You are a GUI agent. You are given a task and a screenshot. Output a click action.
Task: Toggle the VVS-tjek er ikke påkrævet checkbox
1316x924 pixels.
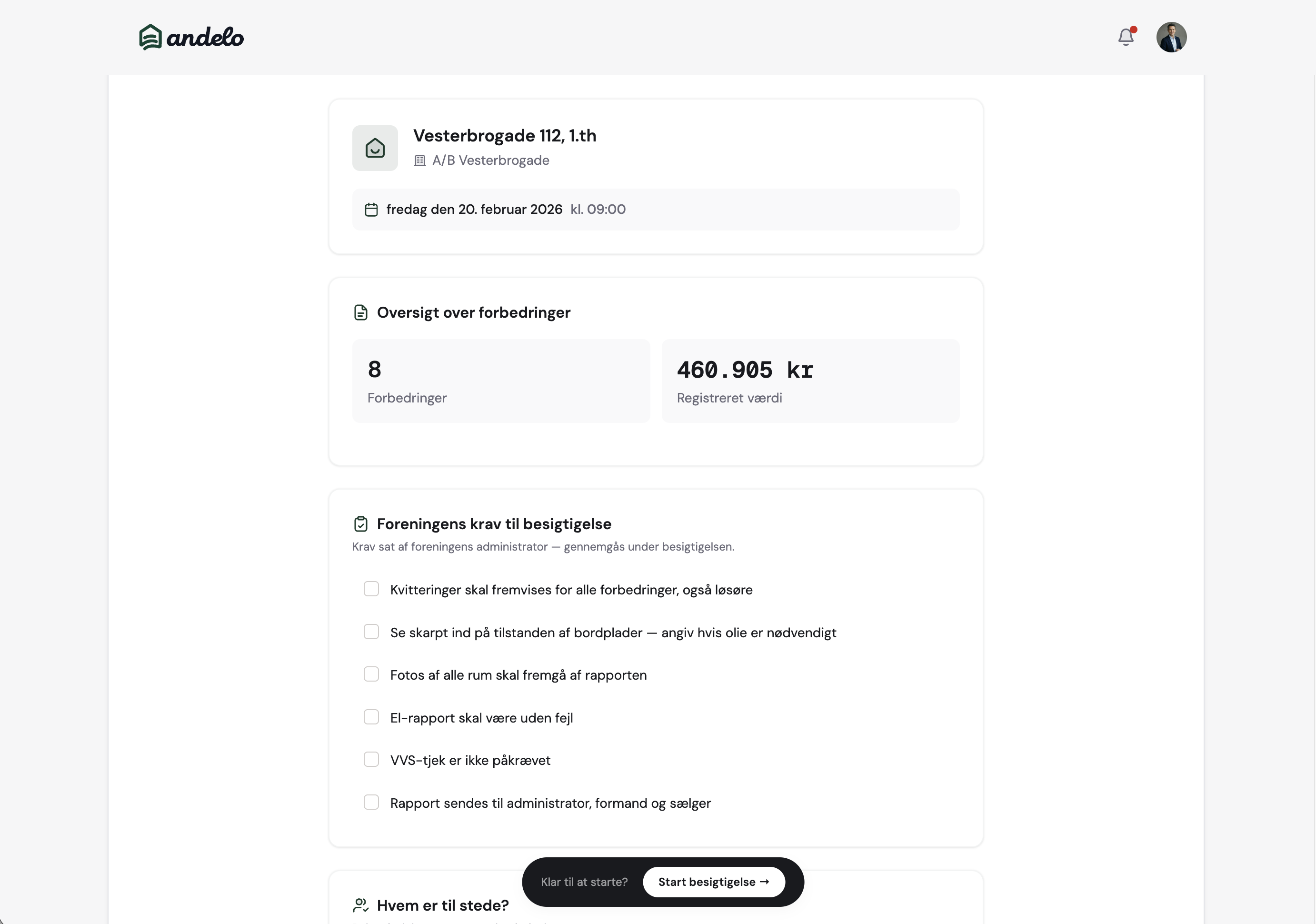tap(371, 760)
